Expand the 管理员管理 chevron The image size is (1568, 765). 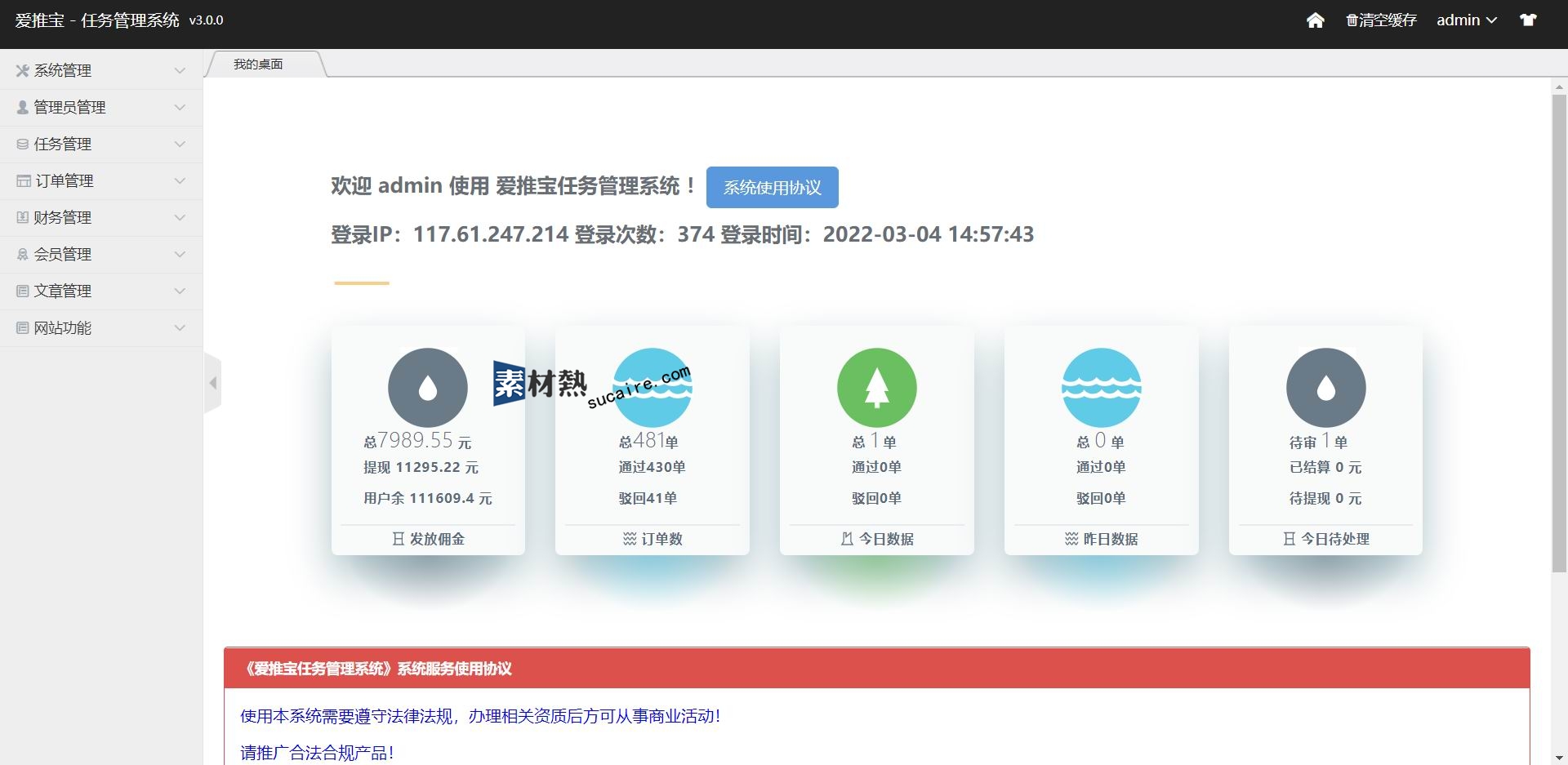click(180, 108)
